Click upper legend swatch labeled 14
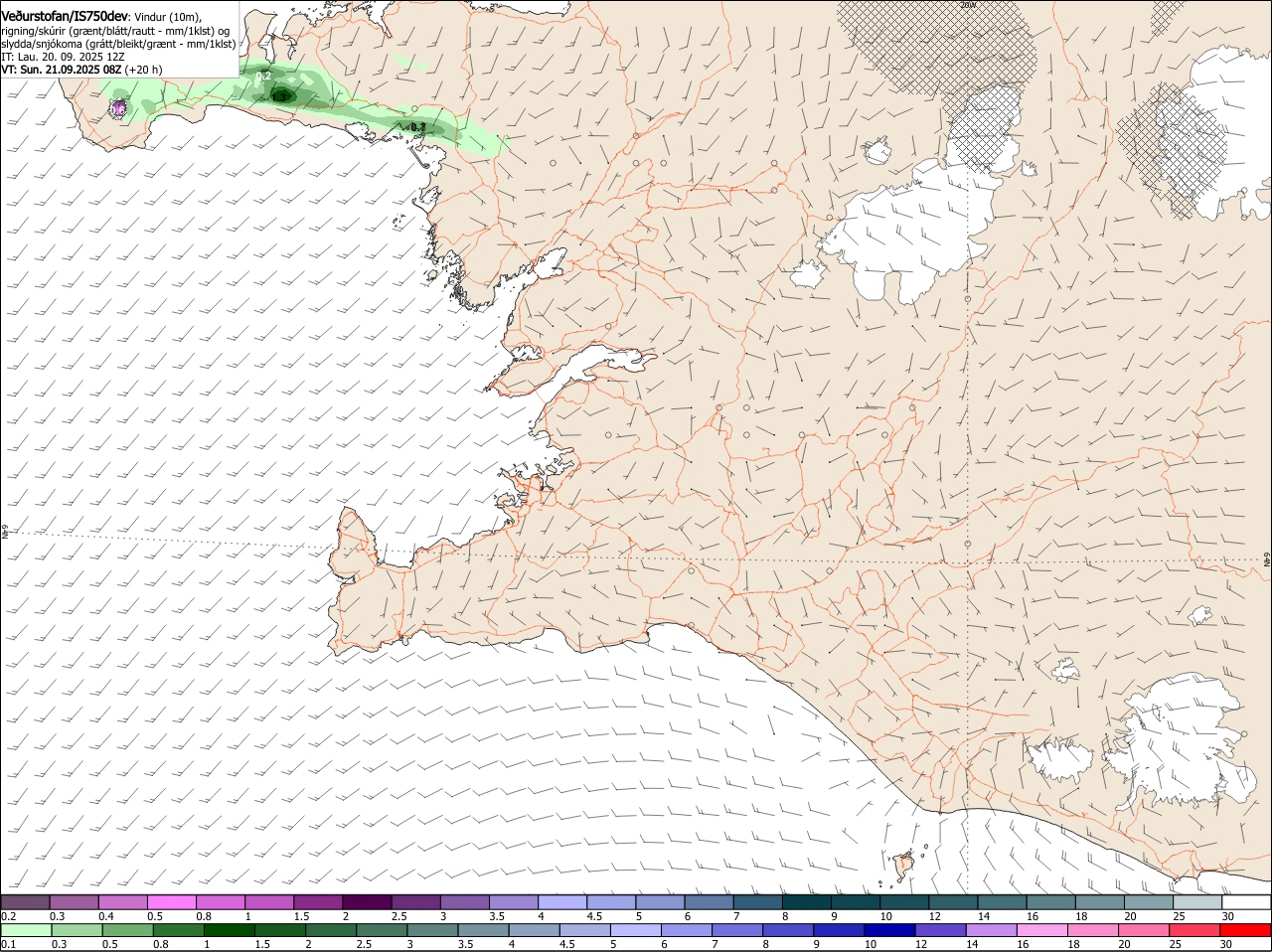Image resolution: width=1272 pixels, height=952 pixels. (1003, 901)
